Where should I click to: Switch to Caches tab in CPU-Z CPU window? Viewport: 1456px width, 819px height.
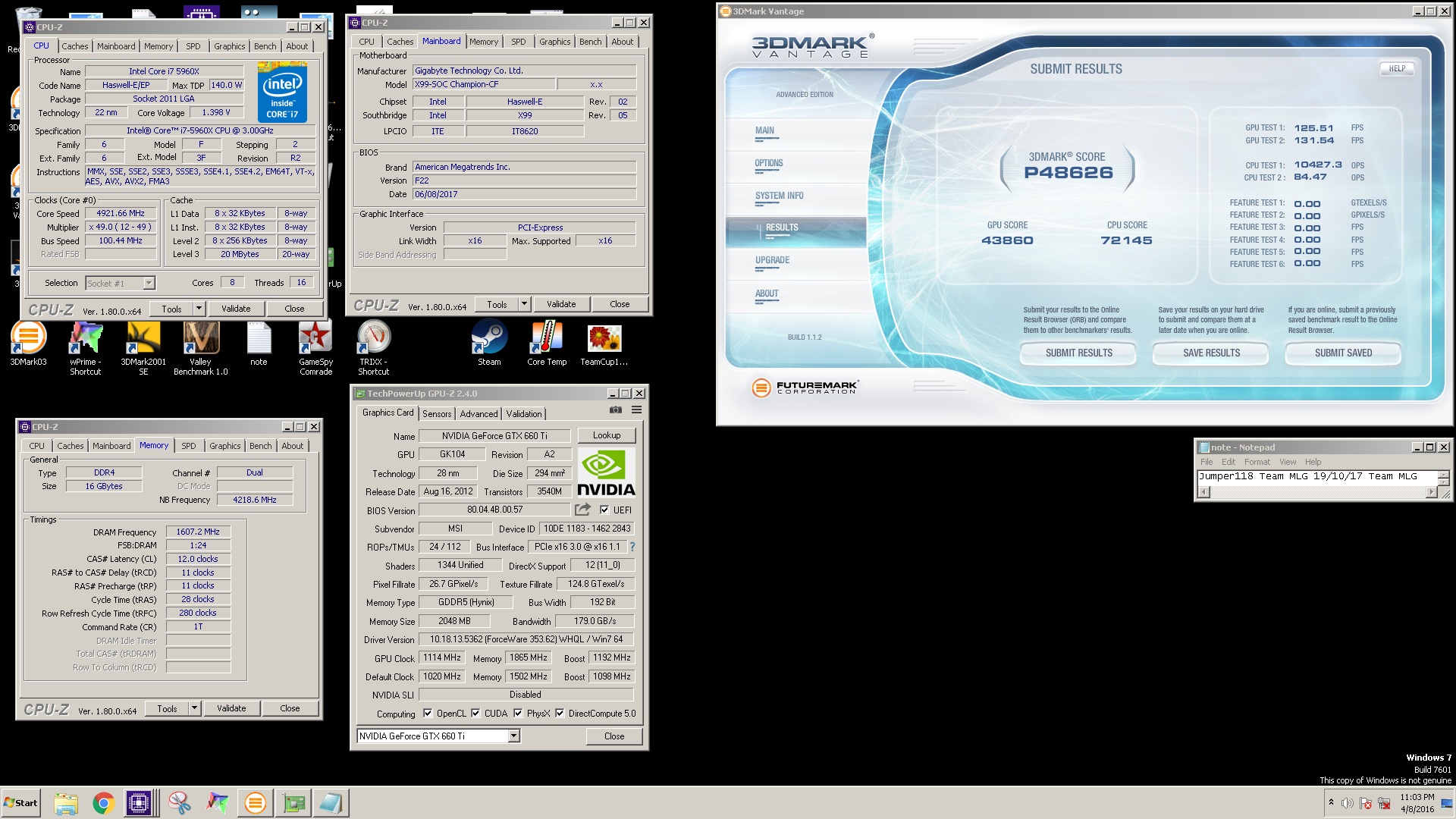[74, 46]
